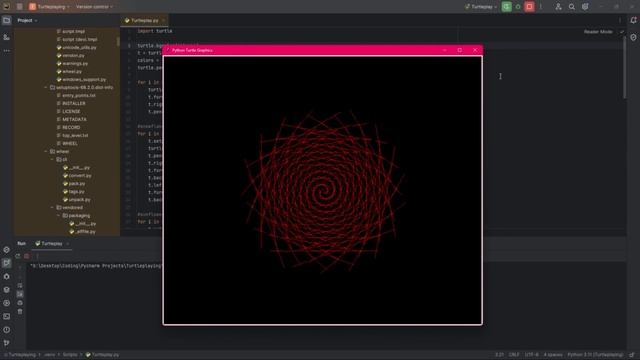This screenshot has height=360, width=640.
Task: Open the Turtleplaying project dropdown in title bar
Action: pos(49,7)
